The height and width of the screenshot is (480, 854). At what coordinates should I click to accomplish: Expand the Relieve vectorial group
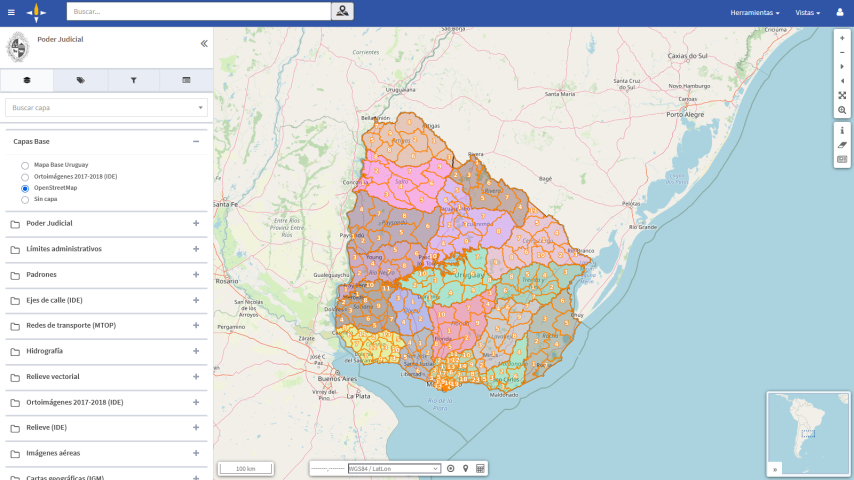[196, 376]
